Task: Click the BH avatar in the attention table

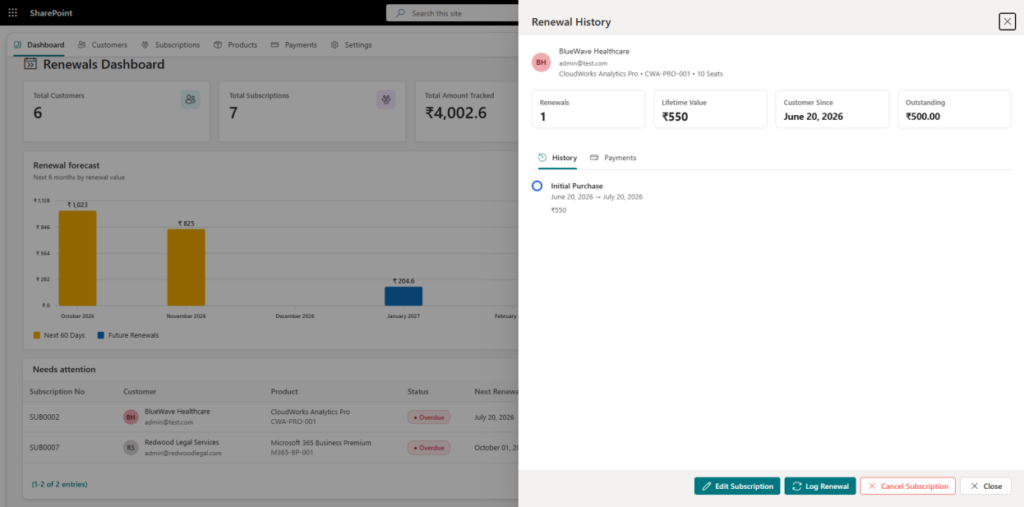Action: [131, 417]
